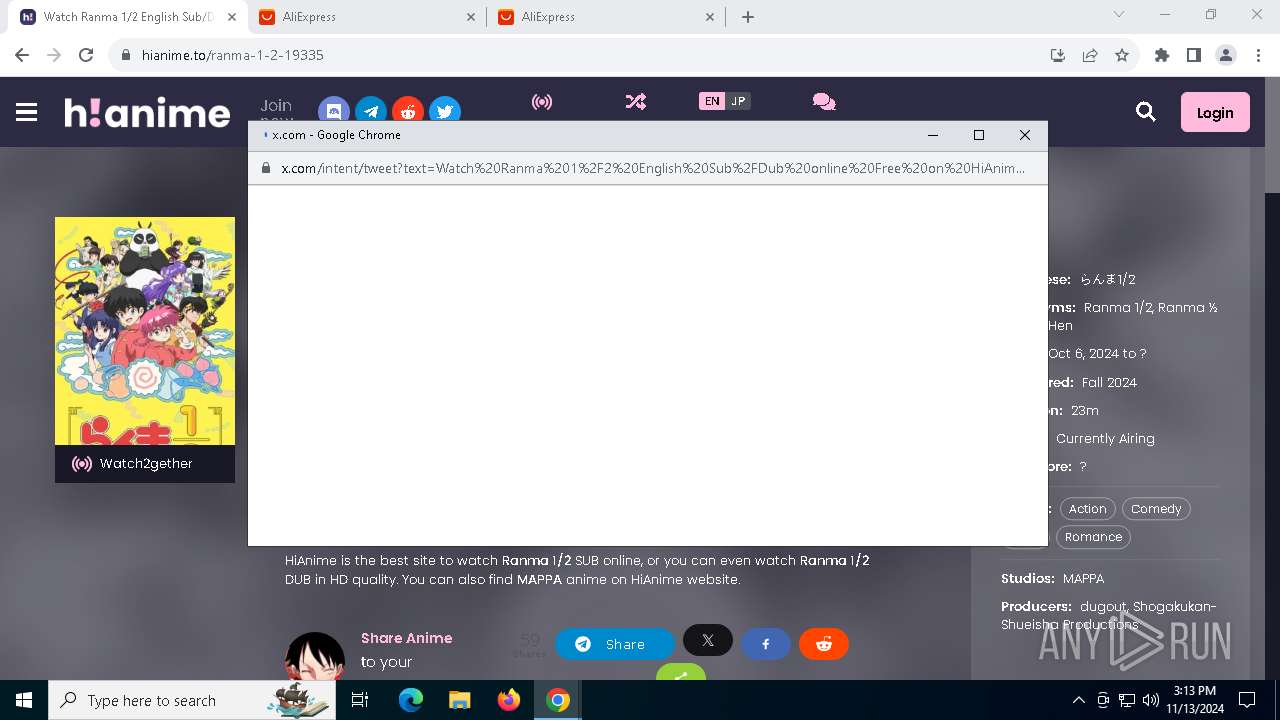Click the install app icon in address bar
The width and height of the screenshot is (1280, 720).
click(x=1058, y=55)
